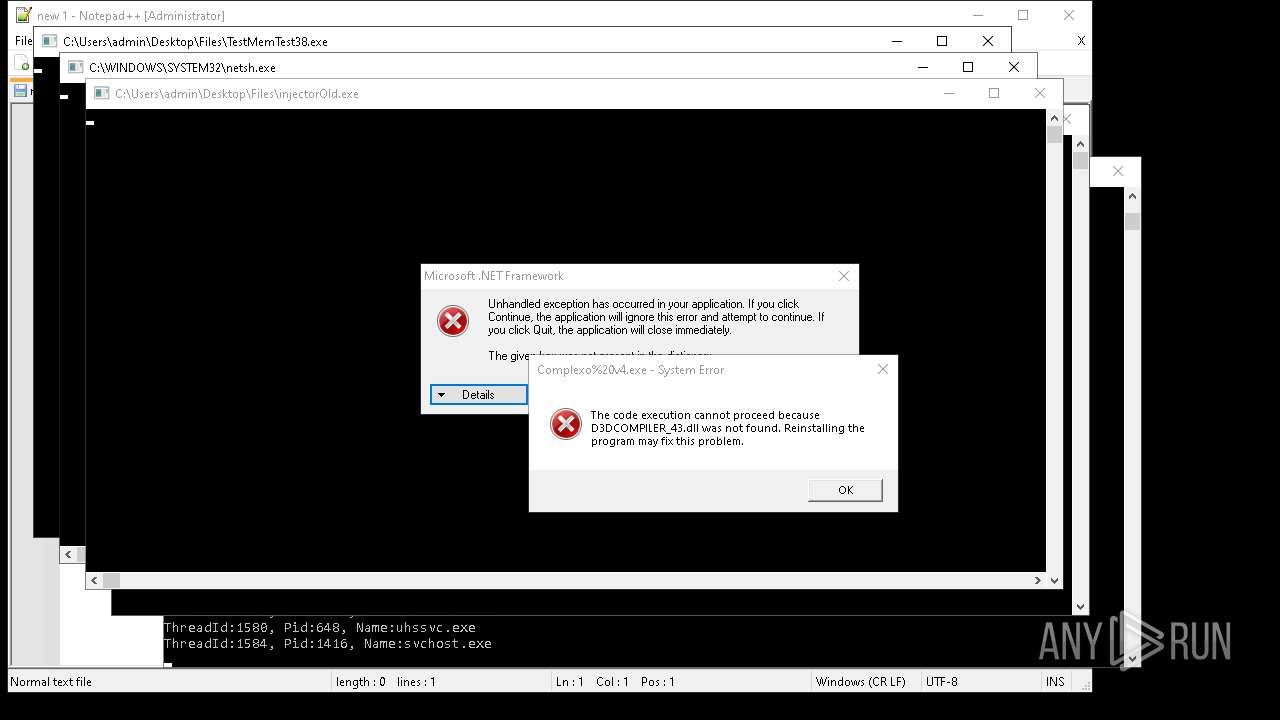Click the injectorOld.exe horizontal scrollbar right arrow
The image size is (1280, 720).
(1037, 580)
